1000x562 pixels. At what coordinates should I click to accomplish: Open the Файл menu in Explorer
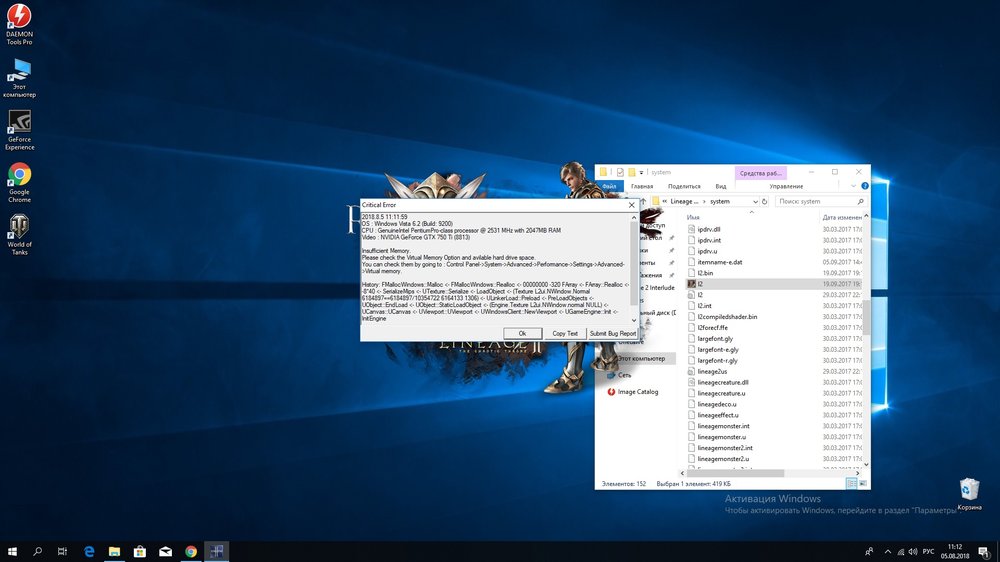(x=607, y=186)
